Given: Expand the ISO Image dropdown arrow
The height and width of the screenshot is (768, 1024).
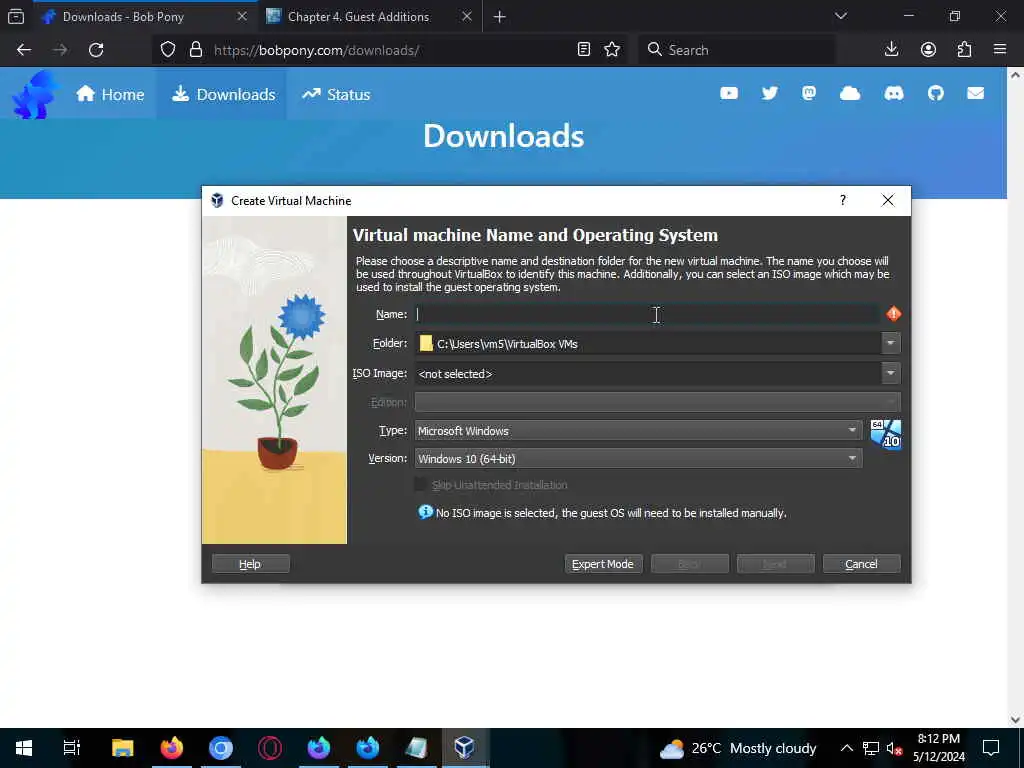Looking at the screenshot, I should coord(890,373).
